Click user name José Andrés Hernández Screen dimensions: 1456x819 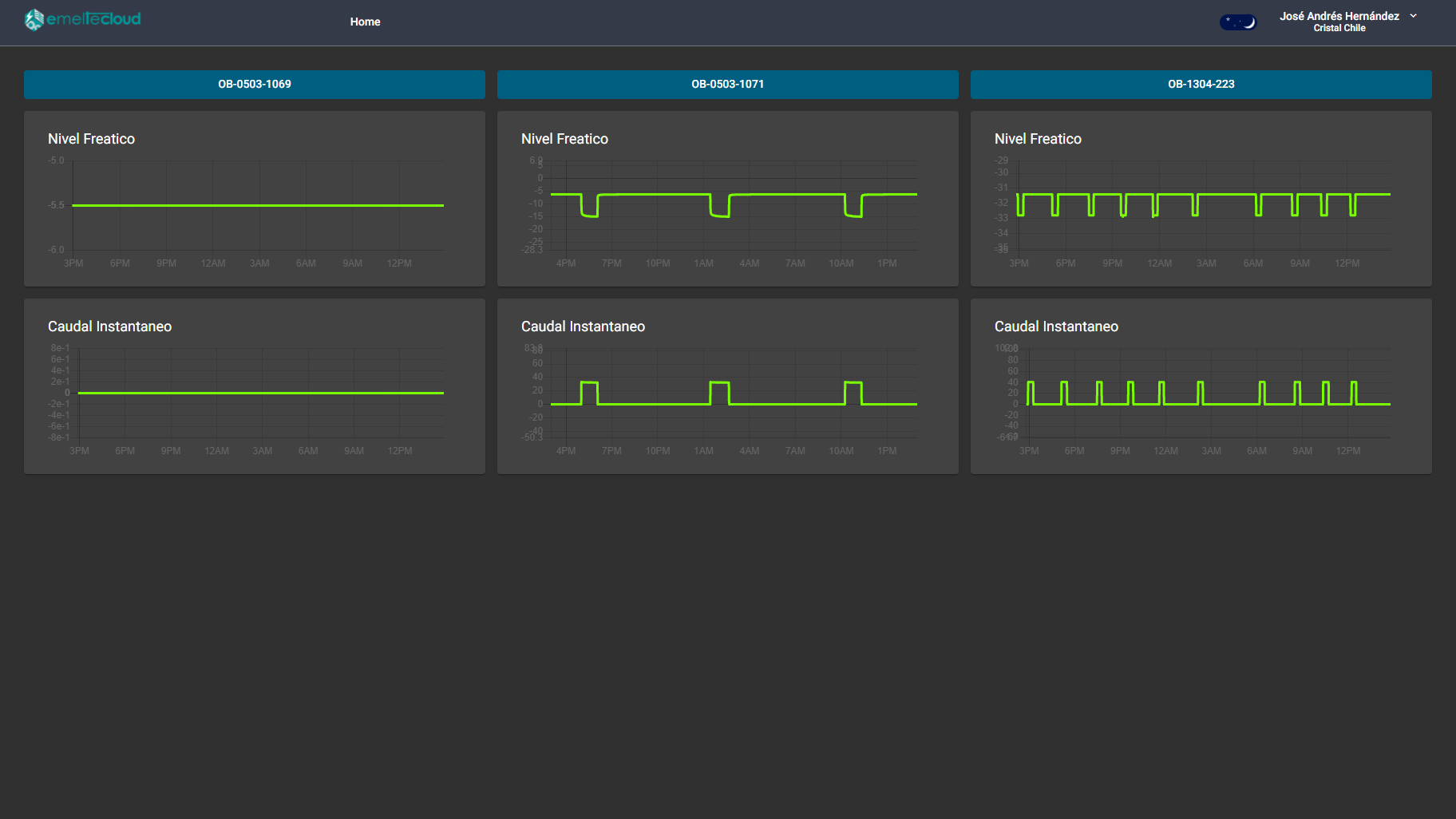coord(1339,16)
